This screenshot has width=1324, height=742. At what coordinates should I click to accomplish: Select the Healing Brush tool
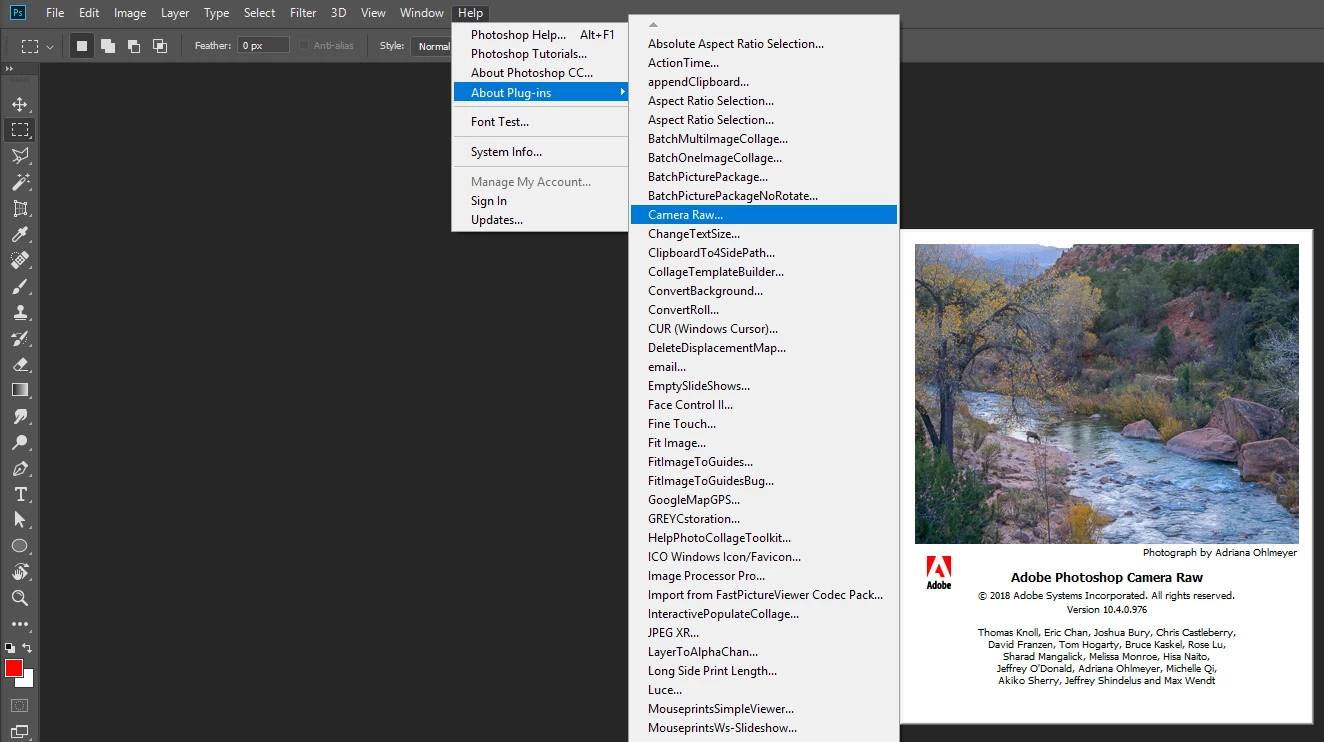pyautogui.click(x=20, y=260)
